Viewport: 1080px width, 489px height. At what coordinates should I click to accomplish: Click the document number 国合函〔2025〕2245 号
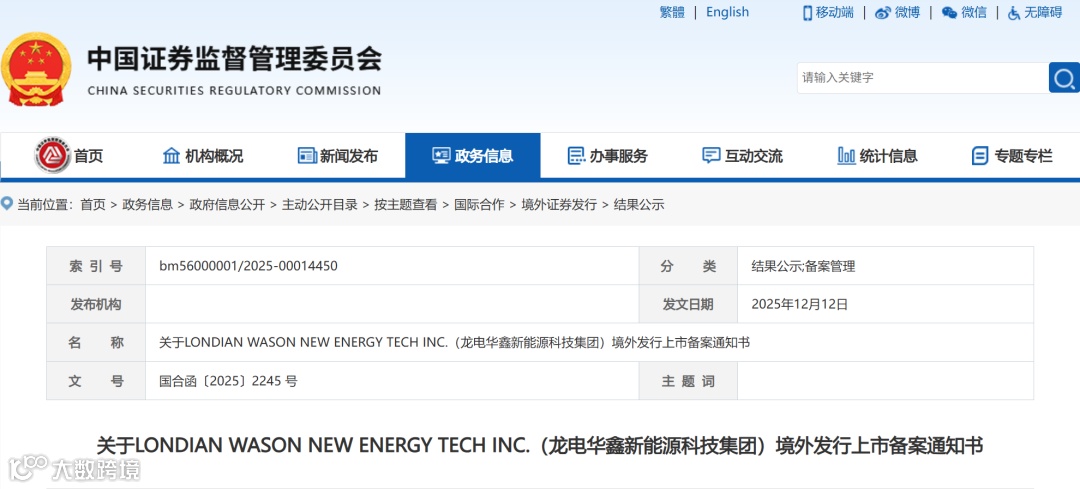pyautogui.click(x=228, y=381)
